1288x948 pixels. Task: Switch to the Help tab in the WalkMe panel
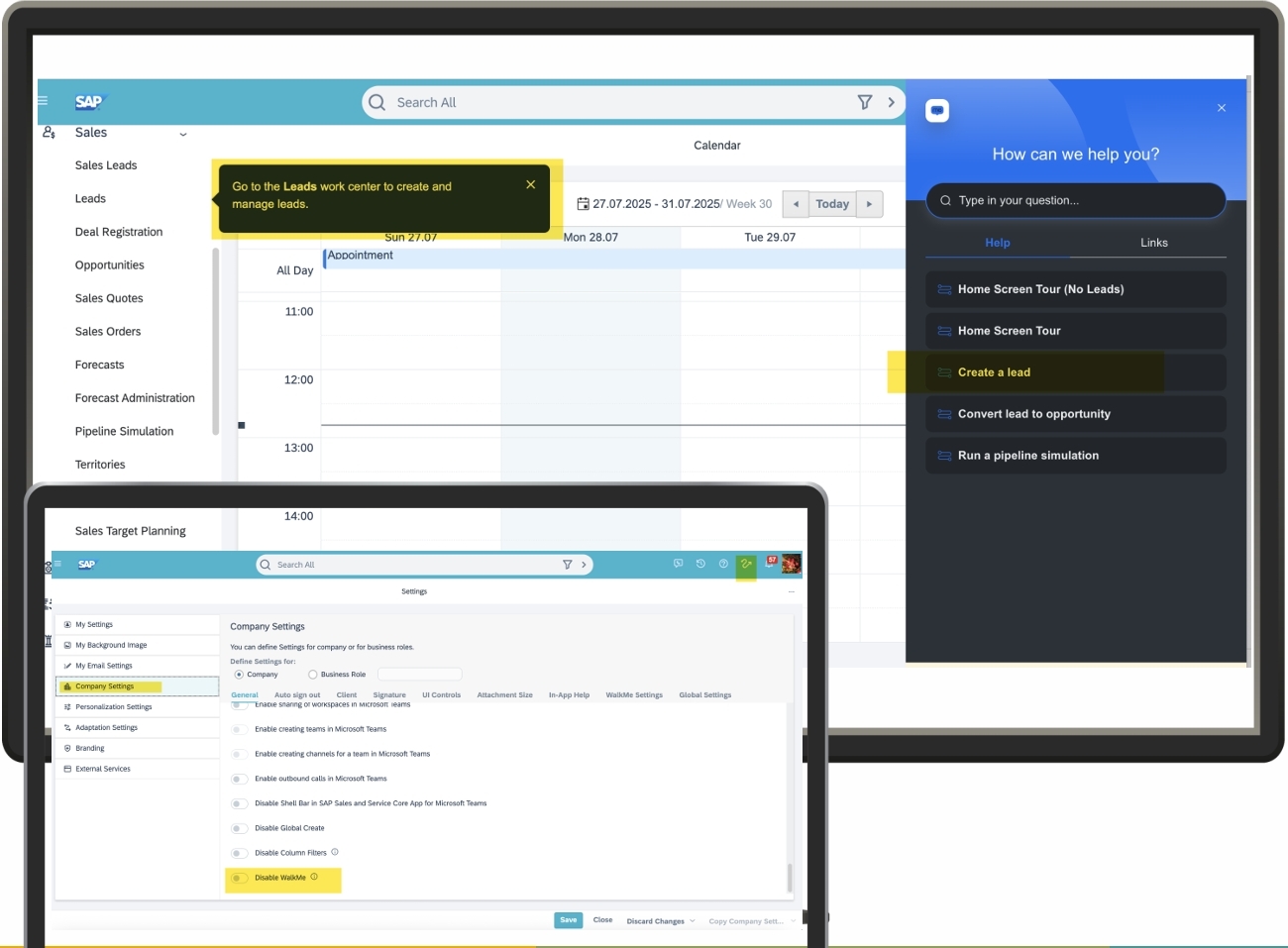998,243
